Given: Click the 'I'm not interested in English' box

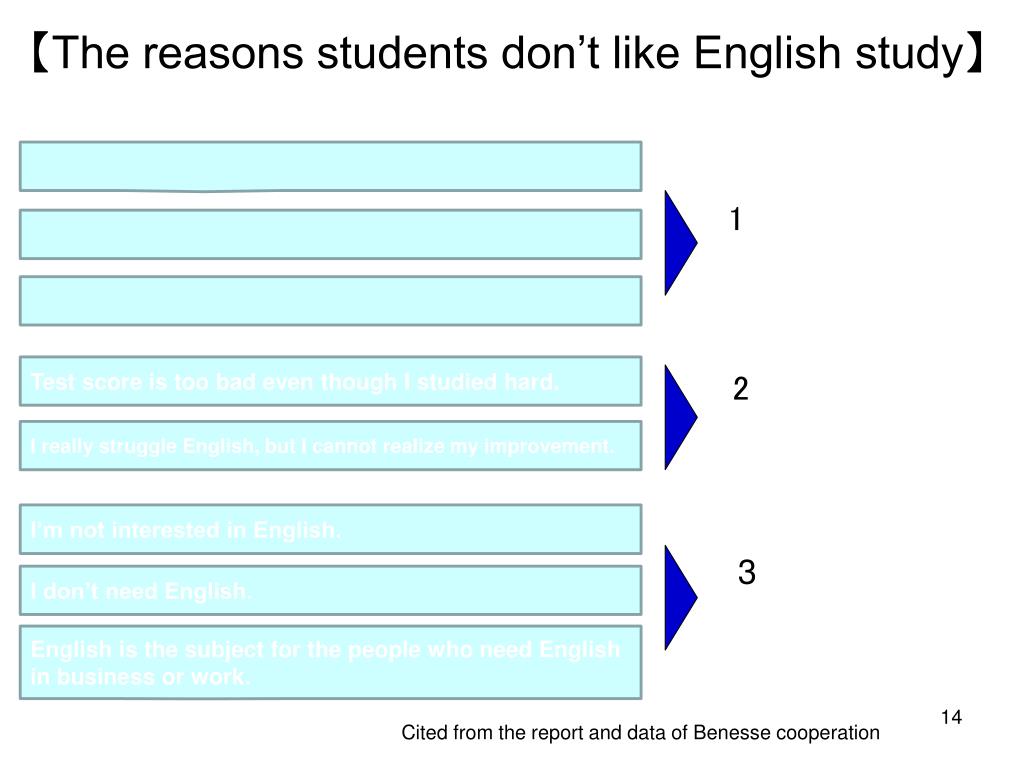Looking at the screenshot, I should [330, 529].
